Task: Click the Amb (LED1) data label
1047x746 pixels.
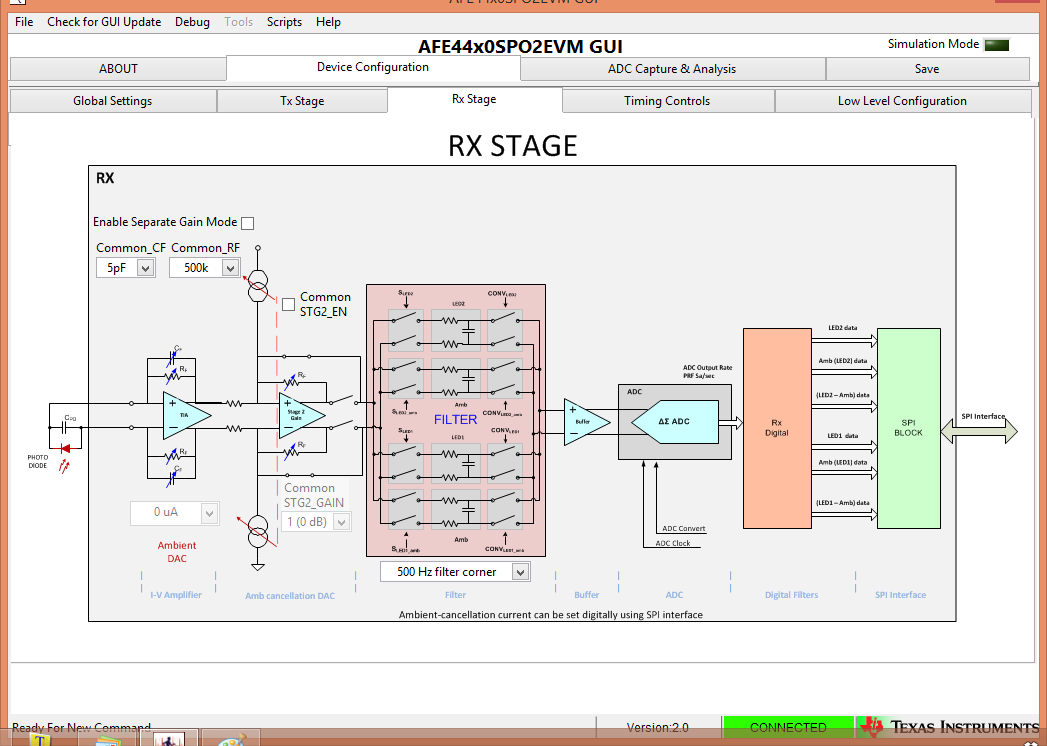Action: pyautogui.click(x=843, y=462)
